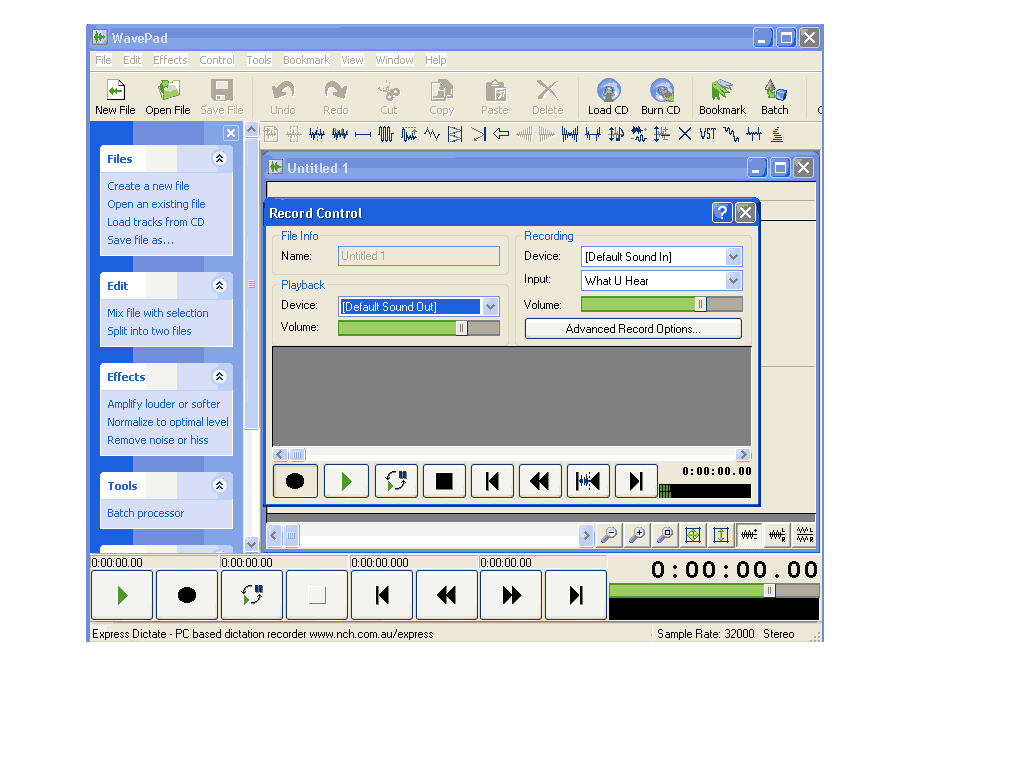This screenshot has width=1024, height=768.
Task: Open the Window menu
Action: pos(394,60)
